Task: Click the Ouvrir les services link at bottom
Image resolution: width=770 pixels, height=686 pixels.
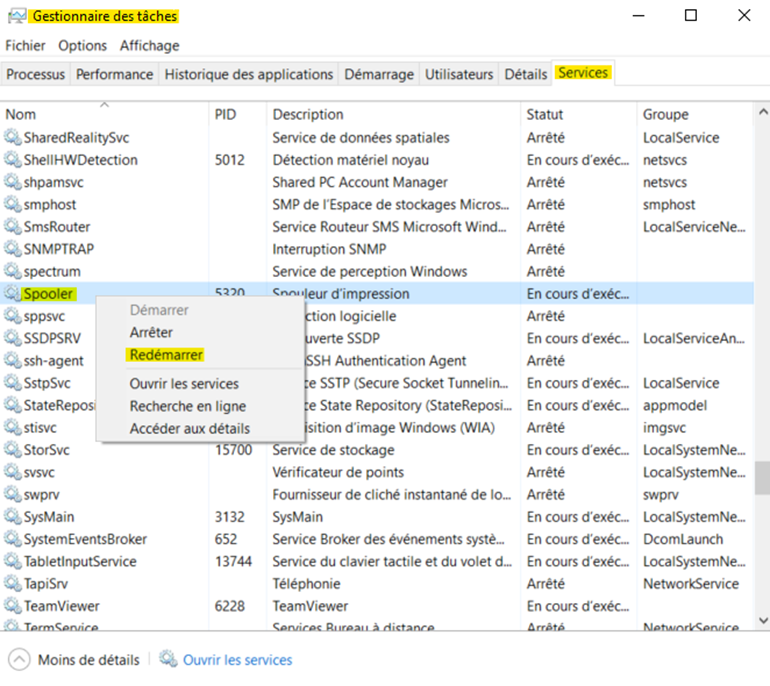Action: 238,660
